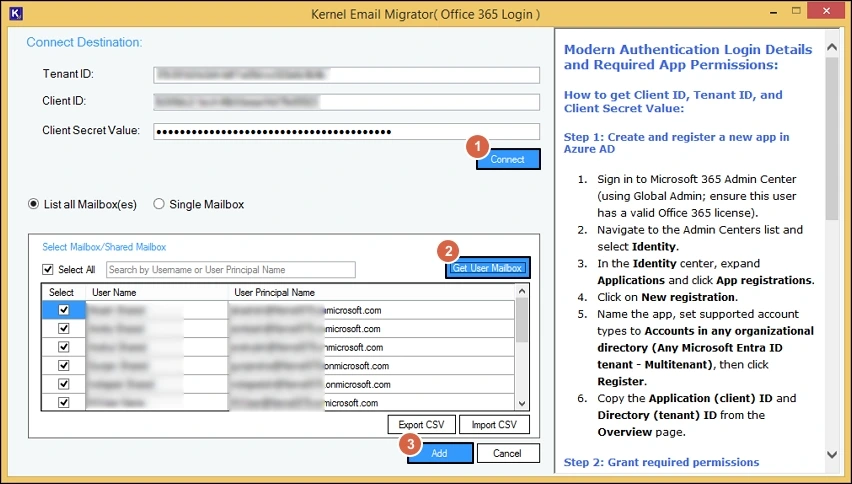Select the List all Mailbox(es) radio button
The height and width of the screenshot is (484, 852).
coord(34,204)
